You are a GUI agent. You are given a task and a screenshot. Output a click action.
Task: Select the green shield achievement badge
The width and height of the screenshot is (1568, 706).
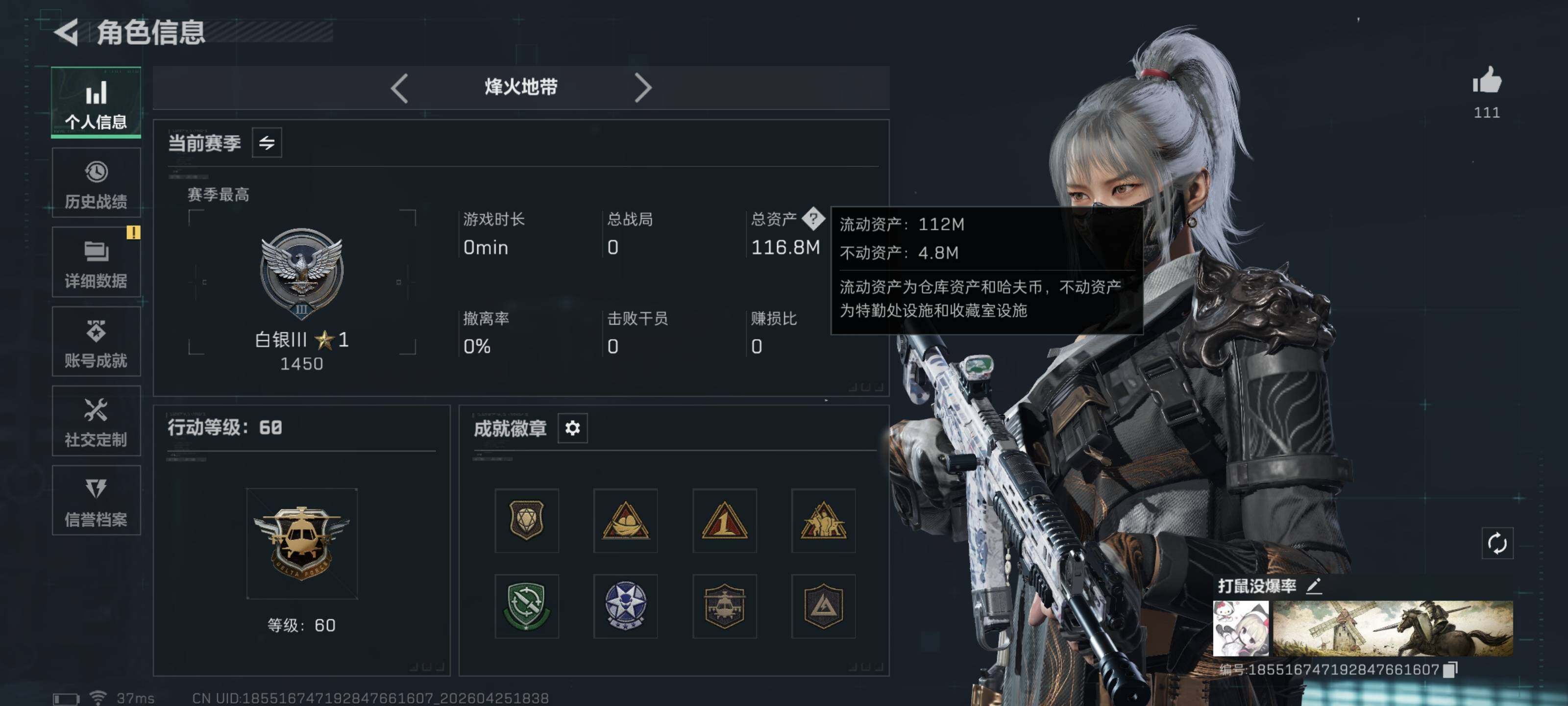(527, 606)
